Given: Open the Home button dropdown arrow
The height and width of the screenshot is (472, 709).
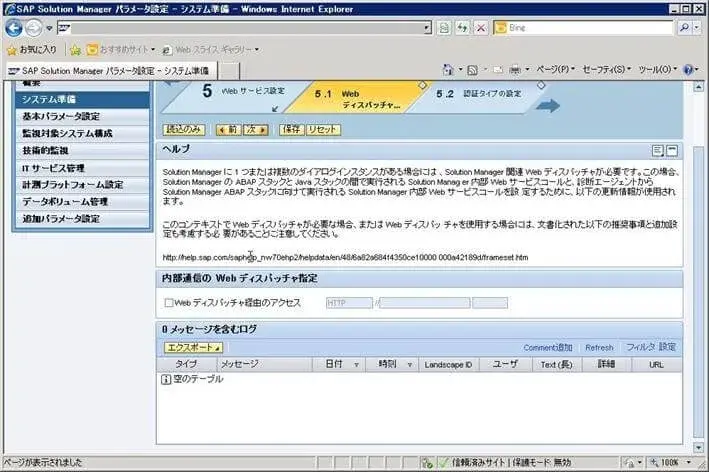Looking at the screenshot, I should (x=460, y=70).
